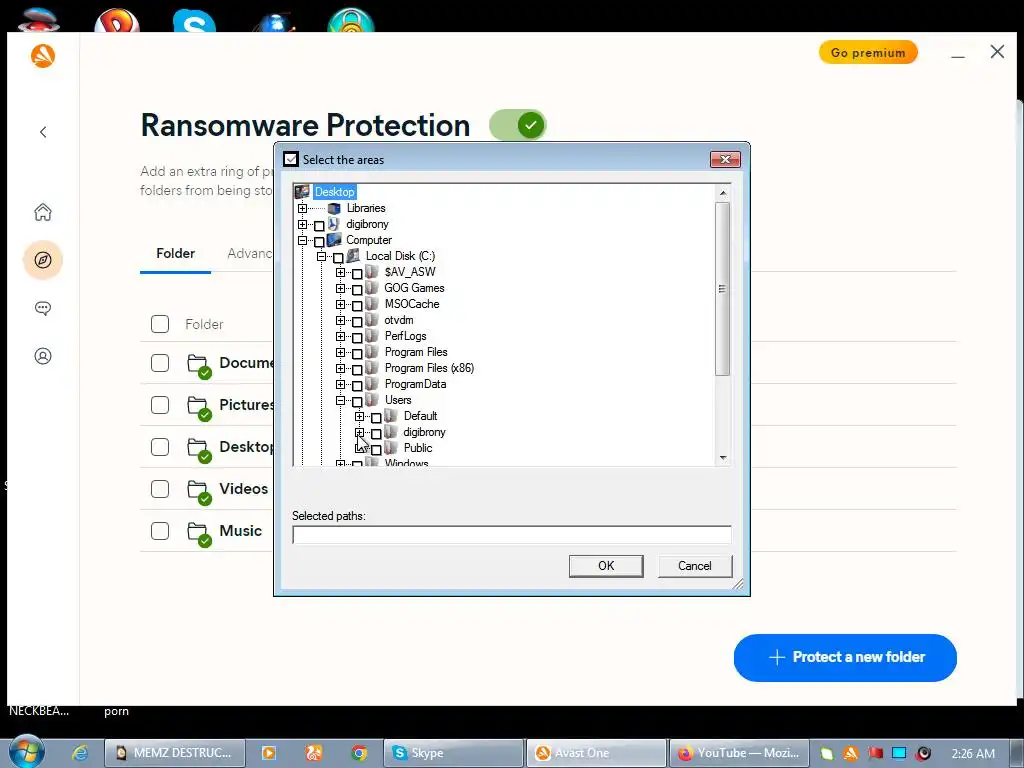The height and width of the screenshot is (768, 1024).
Task: Collapse the Computer node in tree
Action: (302, 240)
